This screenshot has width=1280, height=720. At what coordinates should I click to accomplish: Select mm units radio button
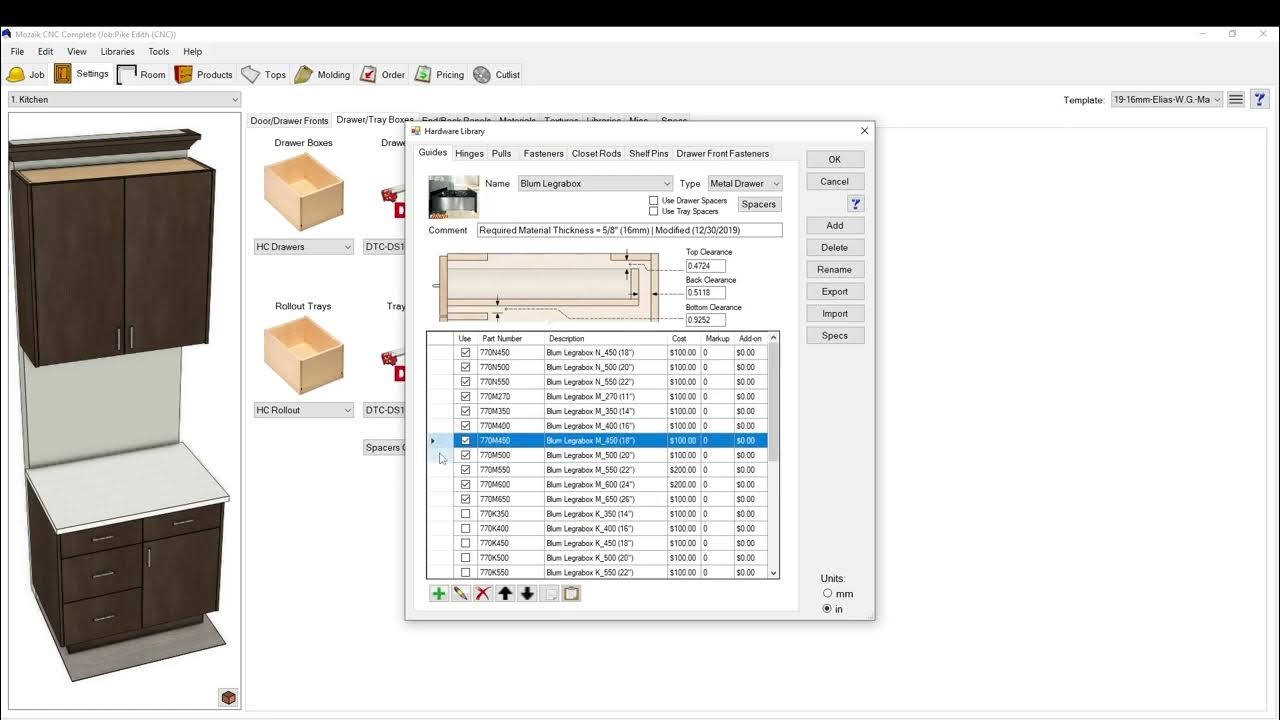(x=827, y=593)
